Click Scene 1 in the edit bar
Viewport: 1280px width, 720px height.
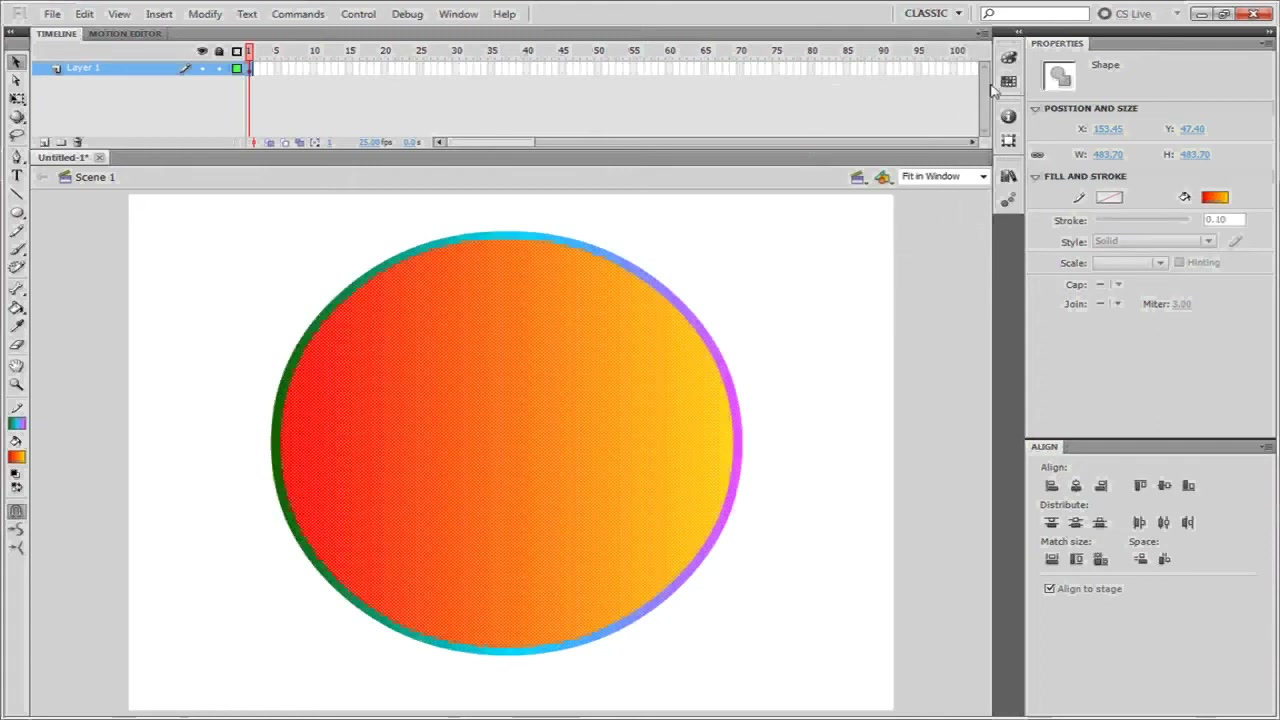pos(95,177)
